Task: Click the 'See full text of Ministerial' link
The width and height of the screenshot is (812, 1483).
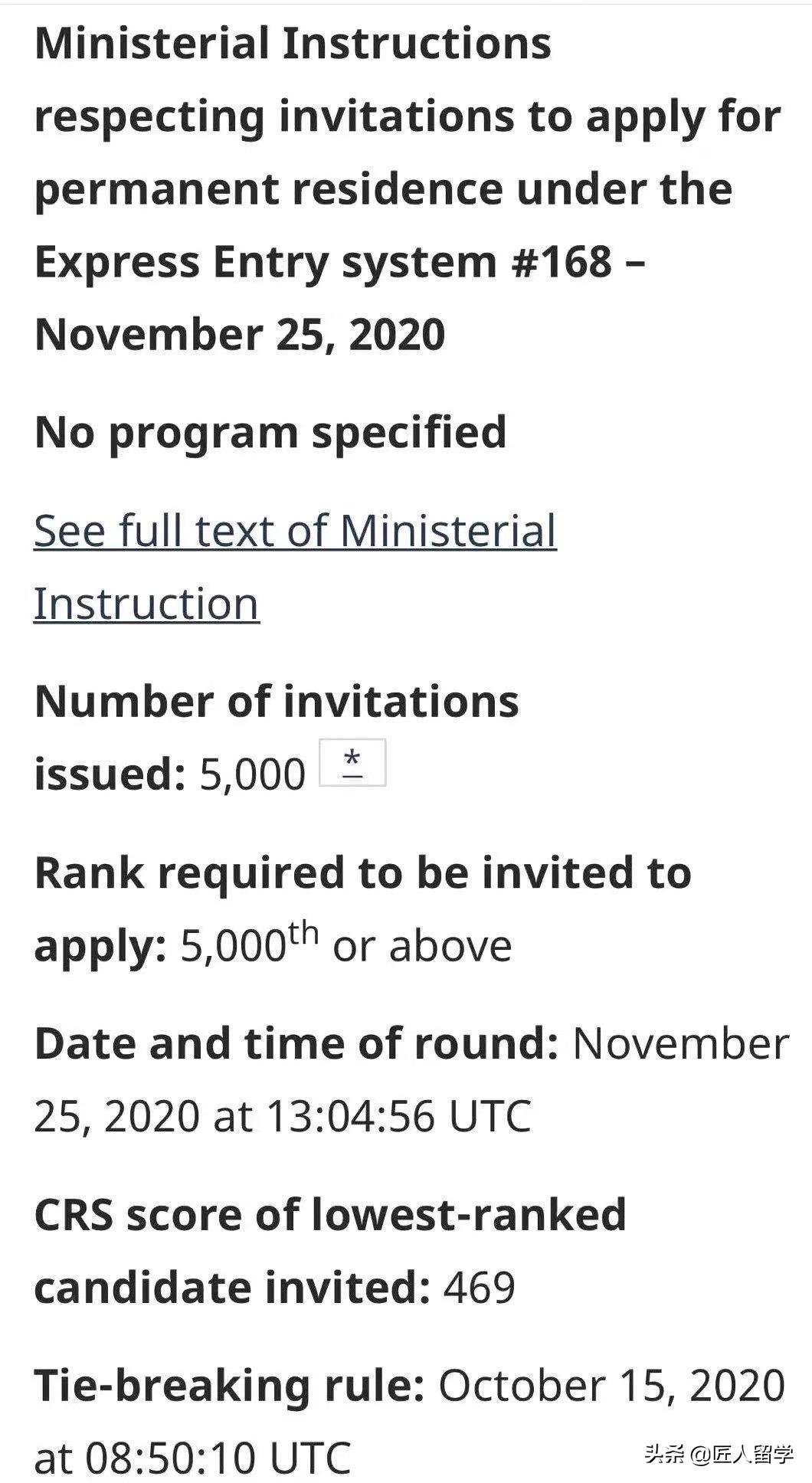Action: (295, 531)
